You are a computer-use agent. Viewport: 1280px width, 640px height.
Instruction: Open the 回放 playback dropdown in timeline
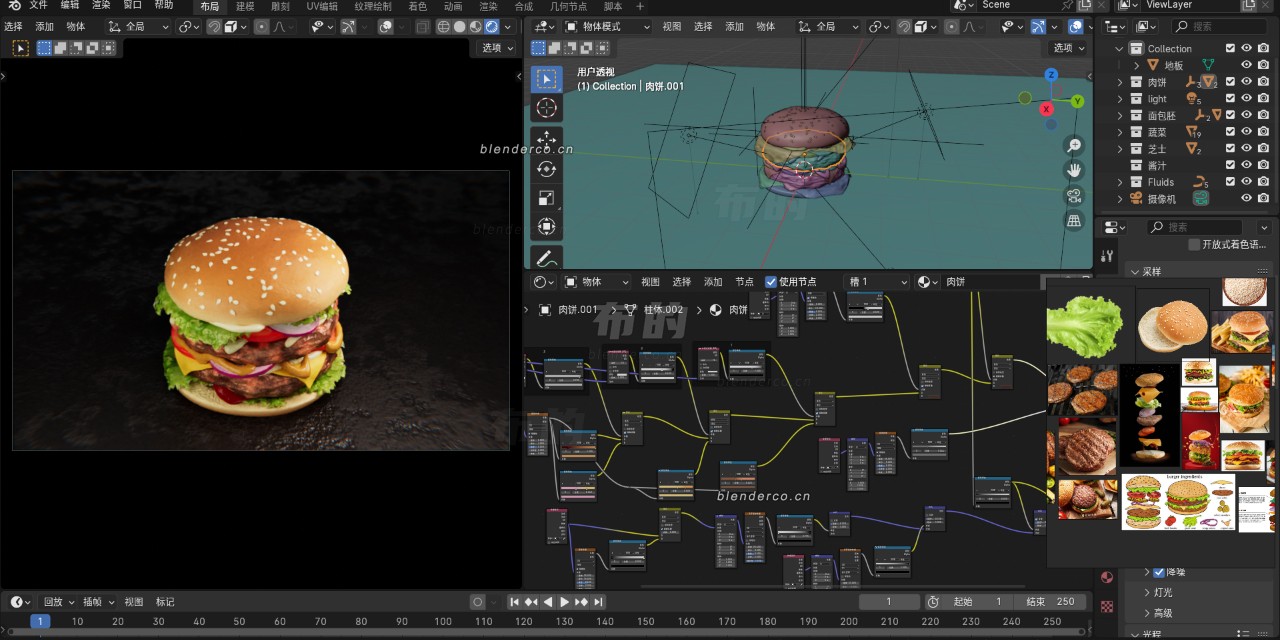59,602
